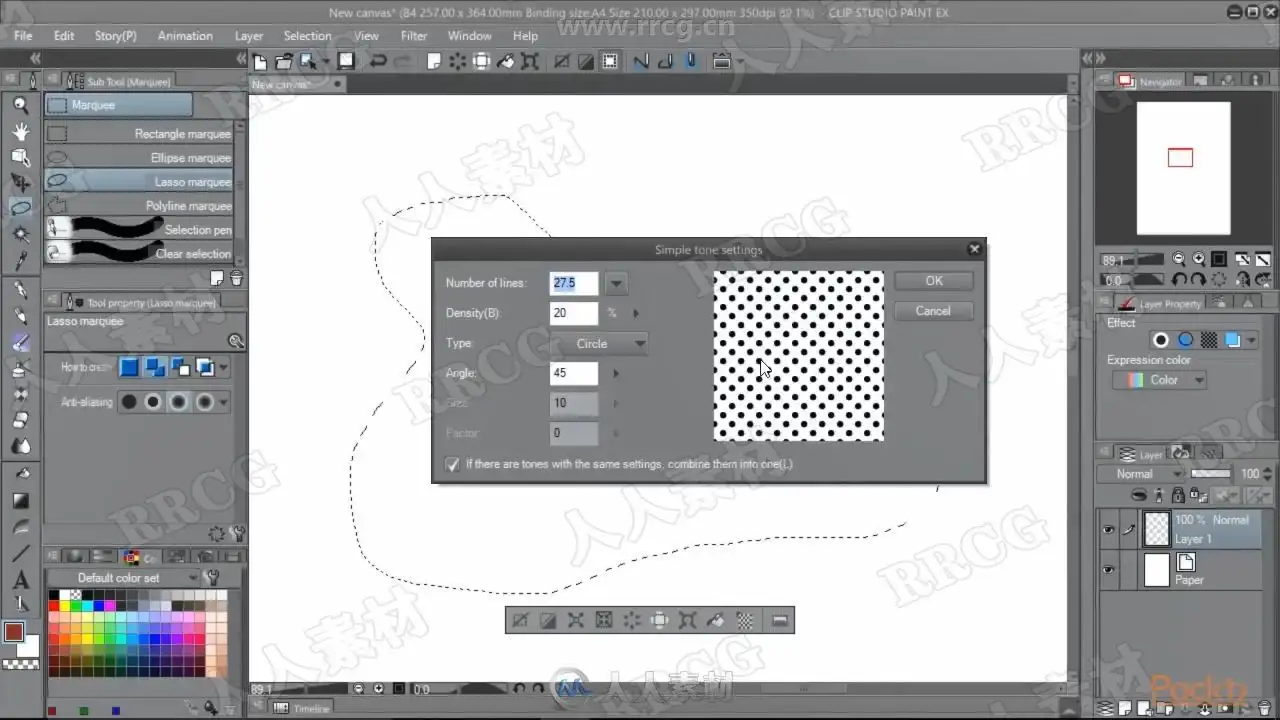Viewport: 1280px width, 720px height.
Task: Click the New file toolbar icon
Action: pyautogui.click(x=260, y=61)
